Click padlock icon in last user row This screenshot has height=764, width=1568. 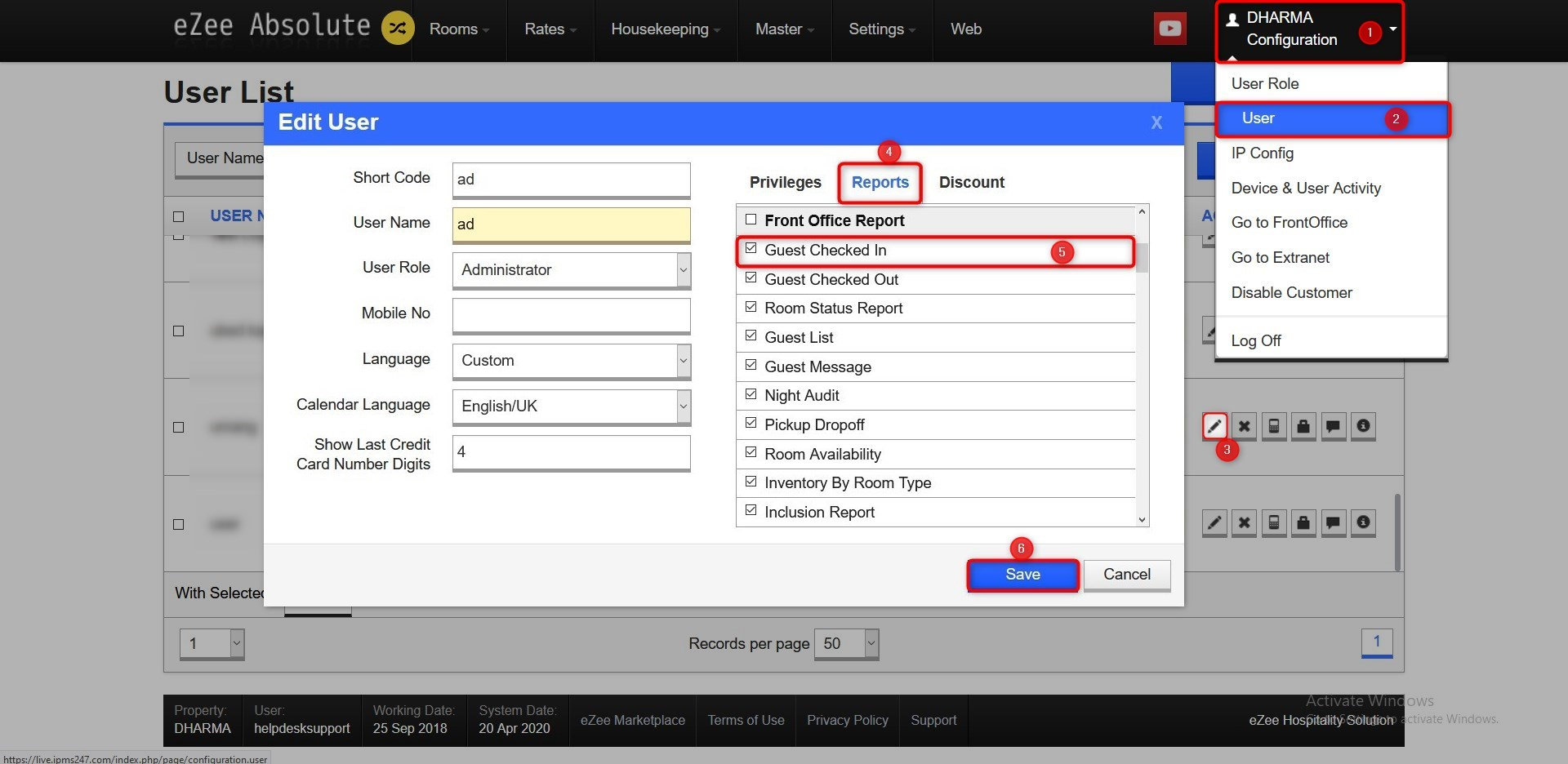coord(1303,522)
